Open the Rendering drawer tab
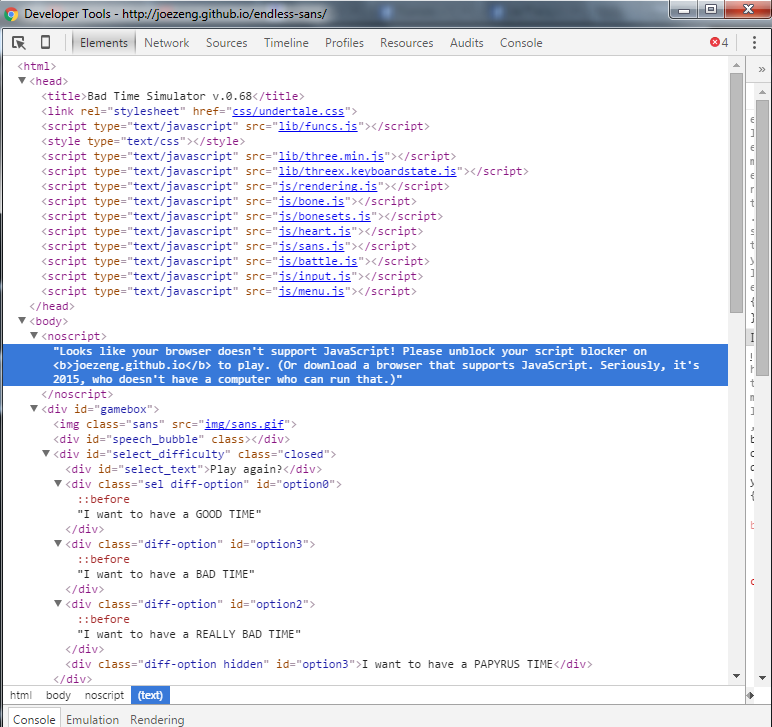772x727 pixels. point(157,719)
